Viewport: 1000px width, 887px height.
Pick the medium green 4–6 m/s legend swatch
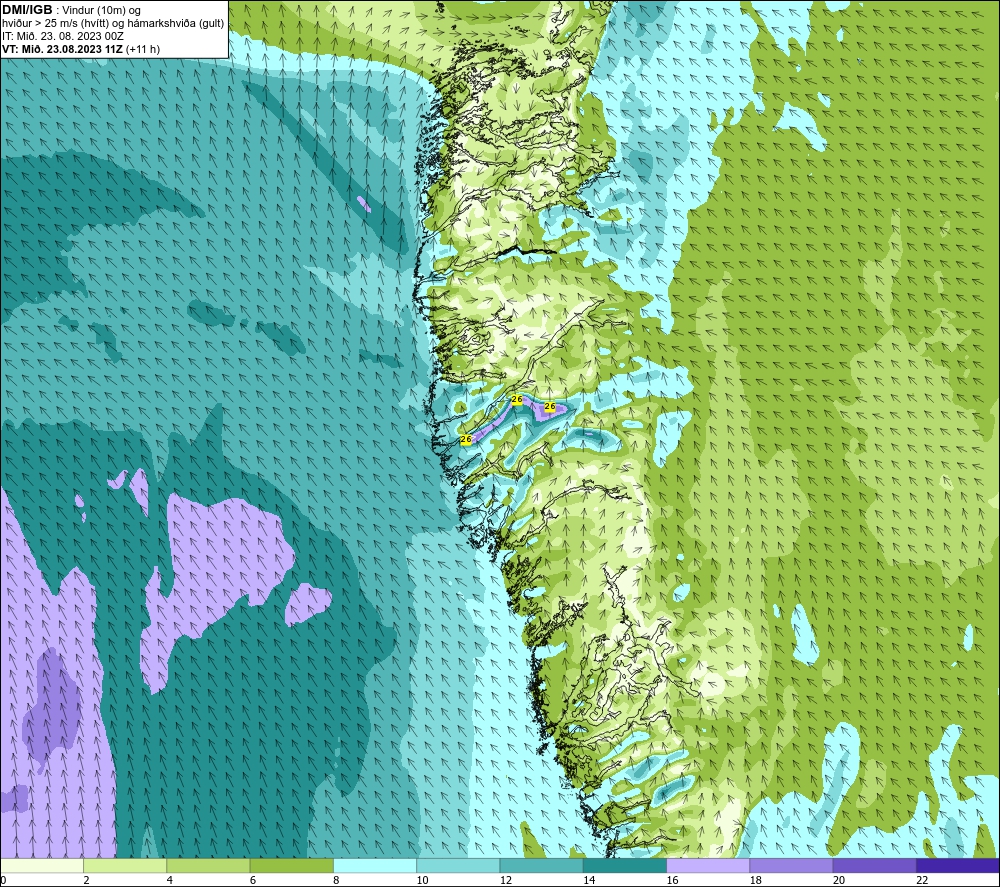pos(209,865)
